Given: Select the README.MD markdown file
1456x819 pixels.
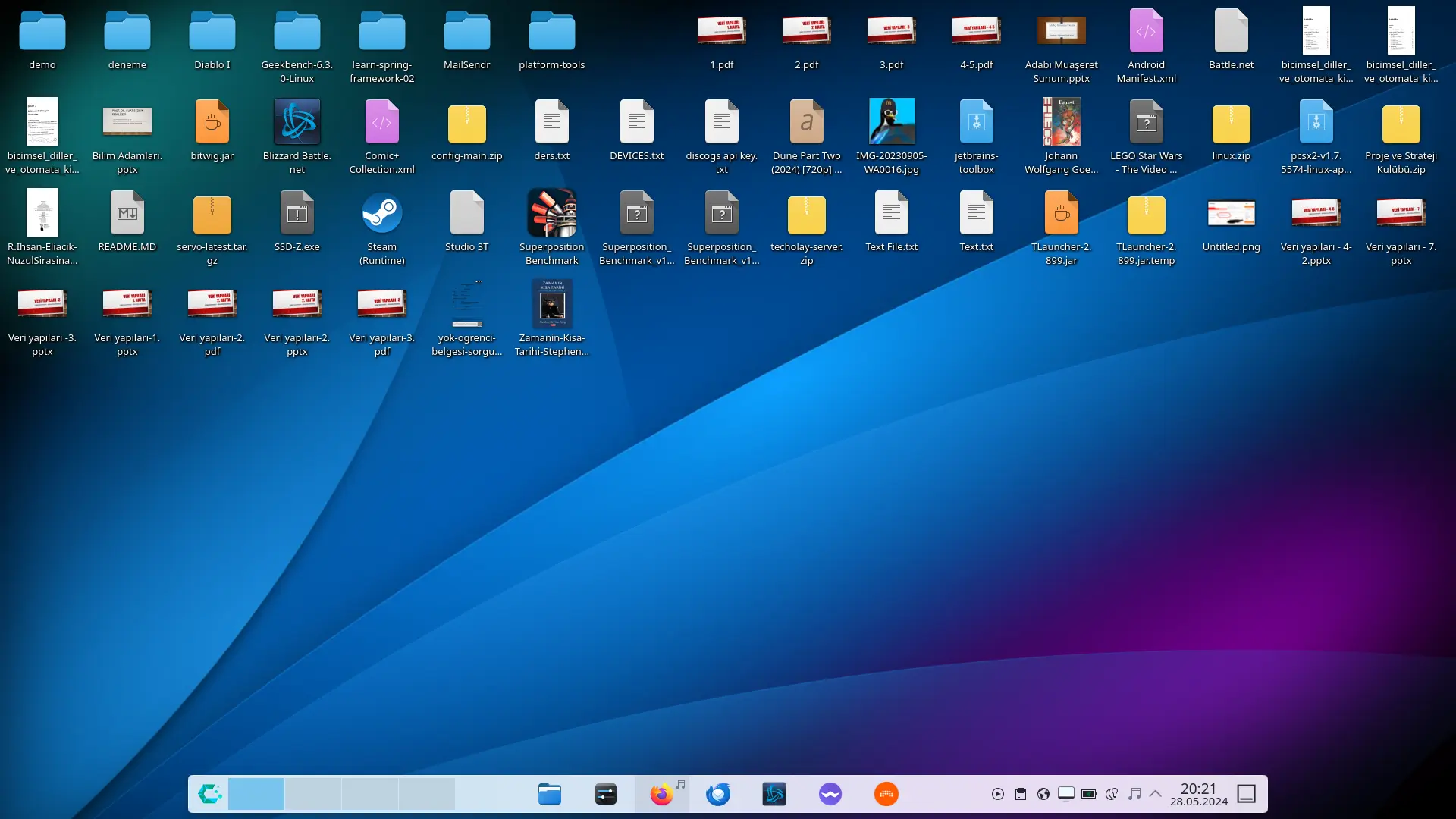Looking at the screenshot, I should [127, 222].
